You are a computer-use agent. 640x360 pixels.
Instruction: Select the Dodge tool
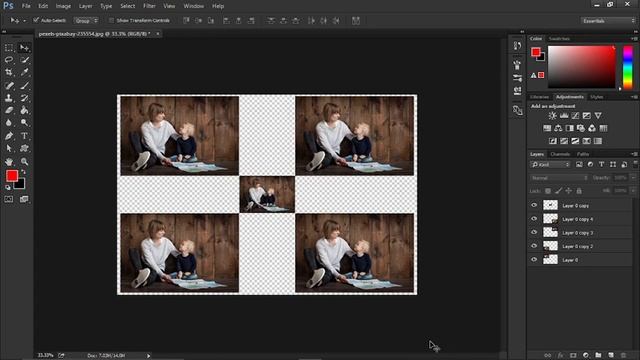point(24,122)
